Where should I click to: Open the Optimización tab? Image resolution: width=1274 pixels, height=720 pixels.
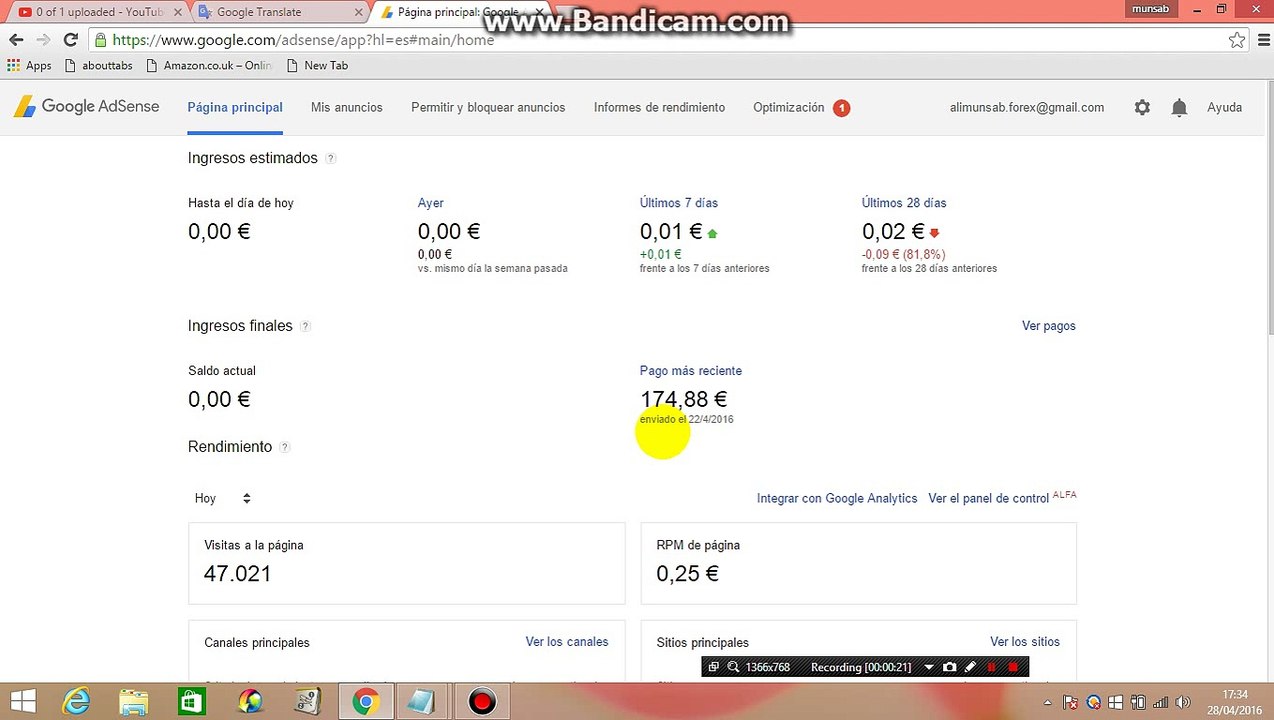point(788,107)
